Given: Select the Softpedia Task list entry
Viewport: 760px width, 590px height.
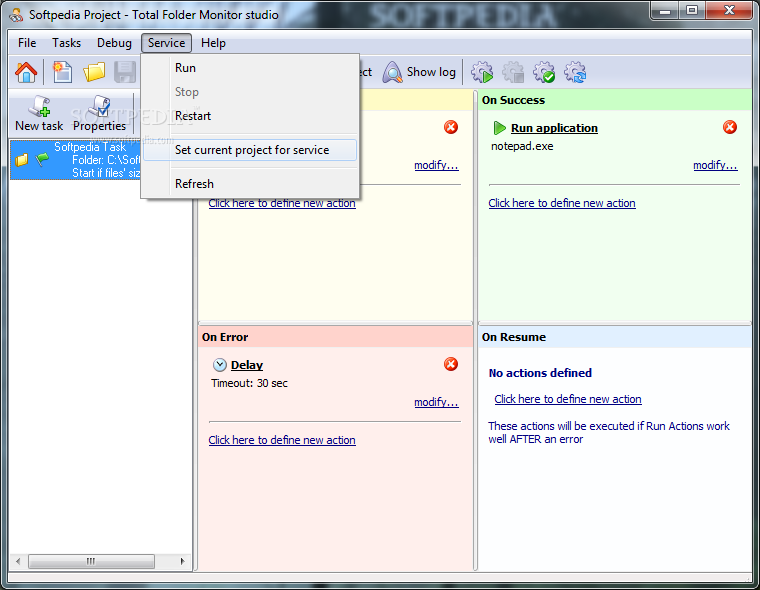Looking at the screenshot, I should tap(76, 159).
